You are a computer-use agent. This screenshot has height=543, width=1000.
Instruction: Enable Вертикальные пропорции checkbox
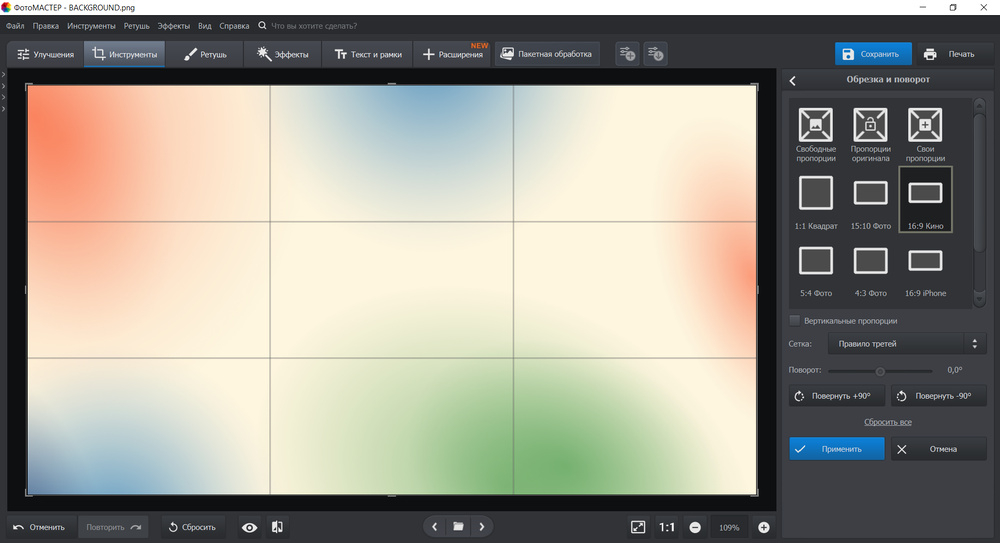(795, 320)
